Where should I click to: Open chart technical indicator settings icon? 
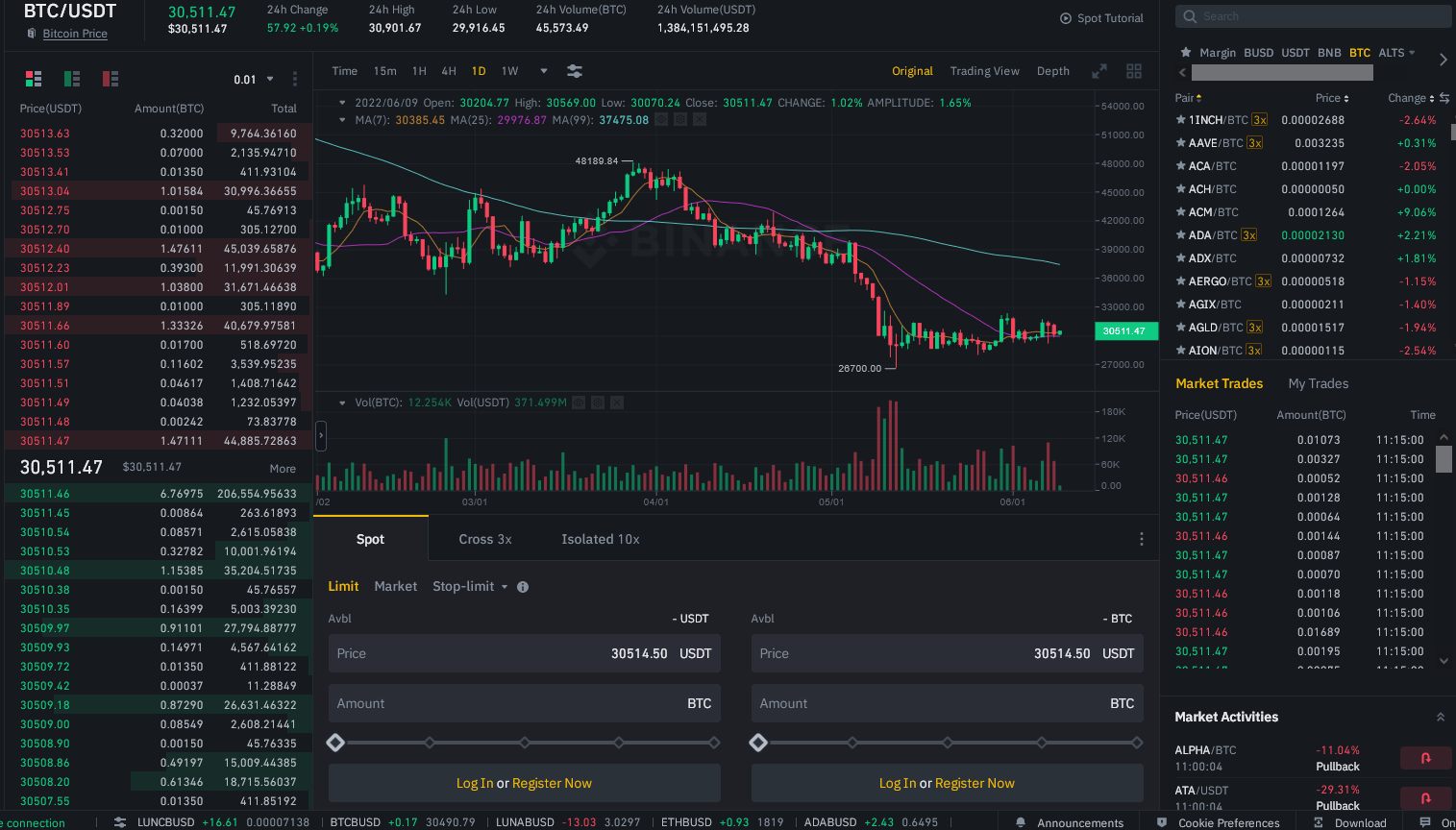[575, 71]
